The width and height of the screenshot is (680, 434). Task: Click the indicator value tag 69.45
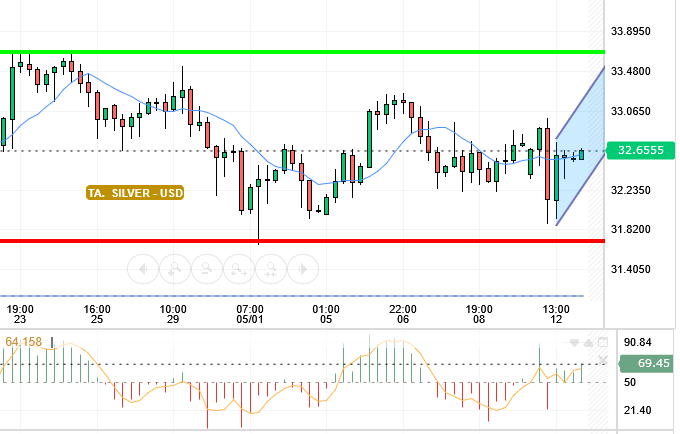(x=647, y=363)
